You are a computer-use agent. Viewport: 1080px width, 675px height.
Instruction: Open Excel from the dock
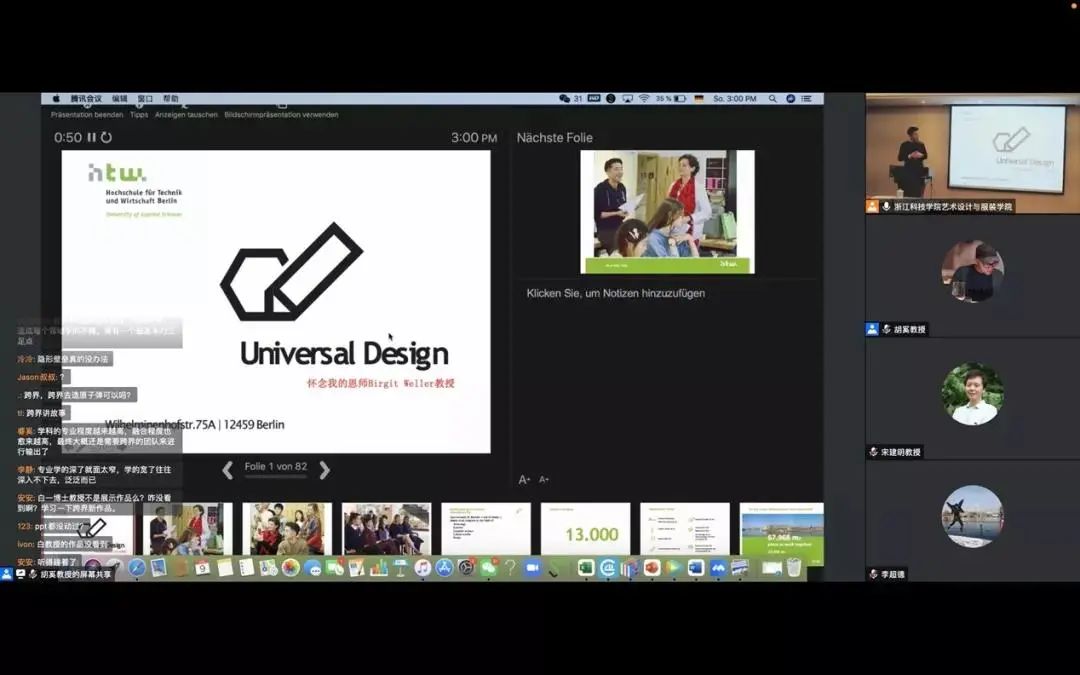point(585,568)
